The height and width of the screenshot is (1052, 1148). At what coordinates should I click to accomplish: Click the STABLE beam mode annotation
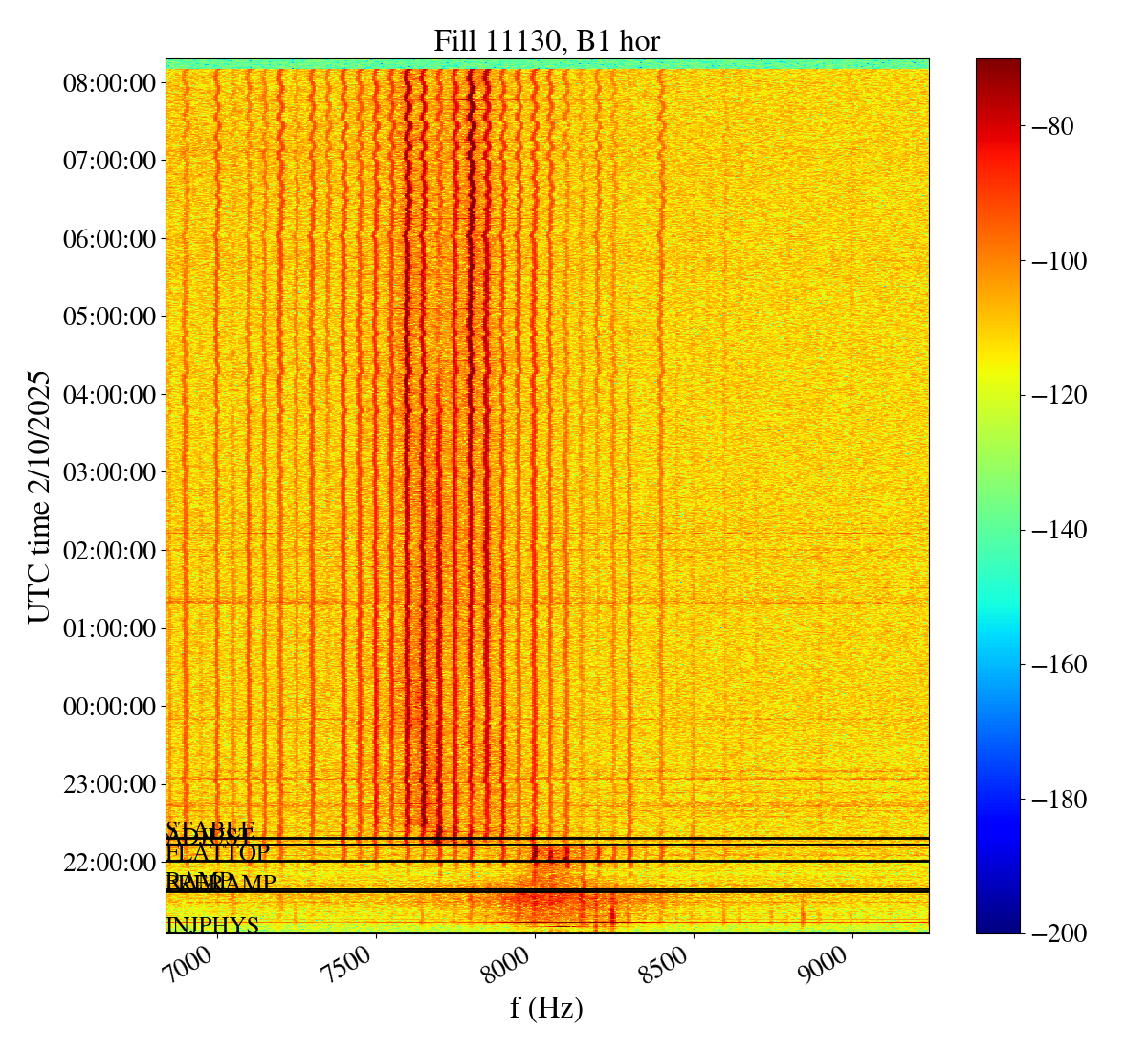click(210, 829)
